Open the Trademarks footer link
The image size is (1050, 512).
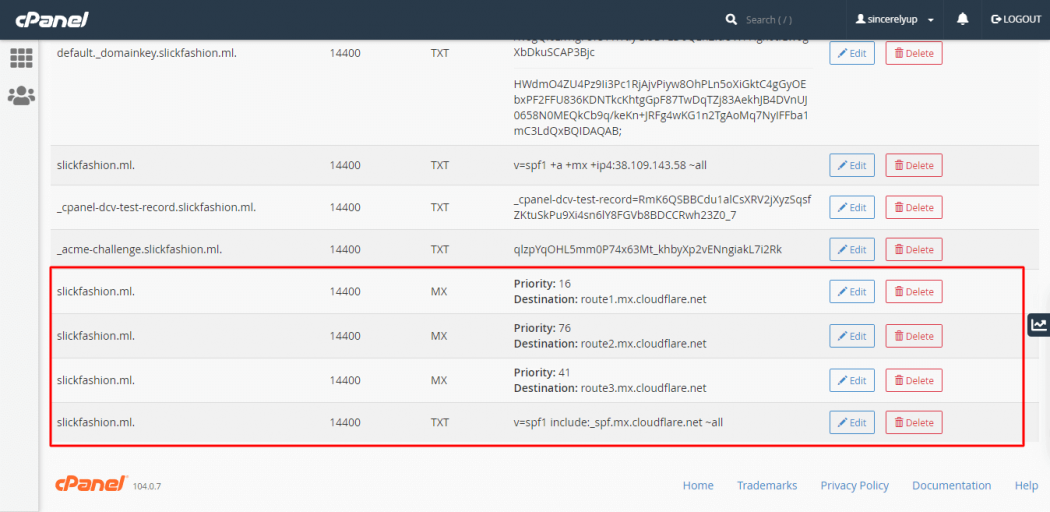767,485
